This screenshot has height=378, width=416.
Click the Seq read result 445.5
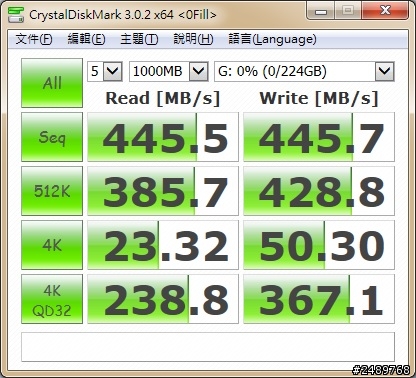pos(163,137)
